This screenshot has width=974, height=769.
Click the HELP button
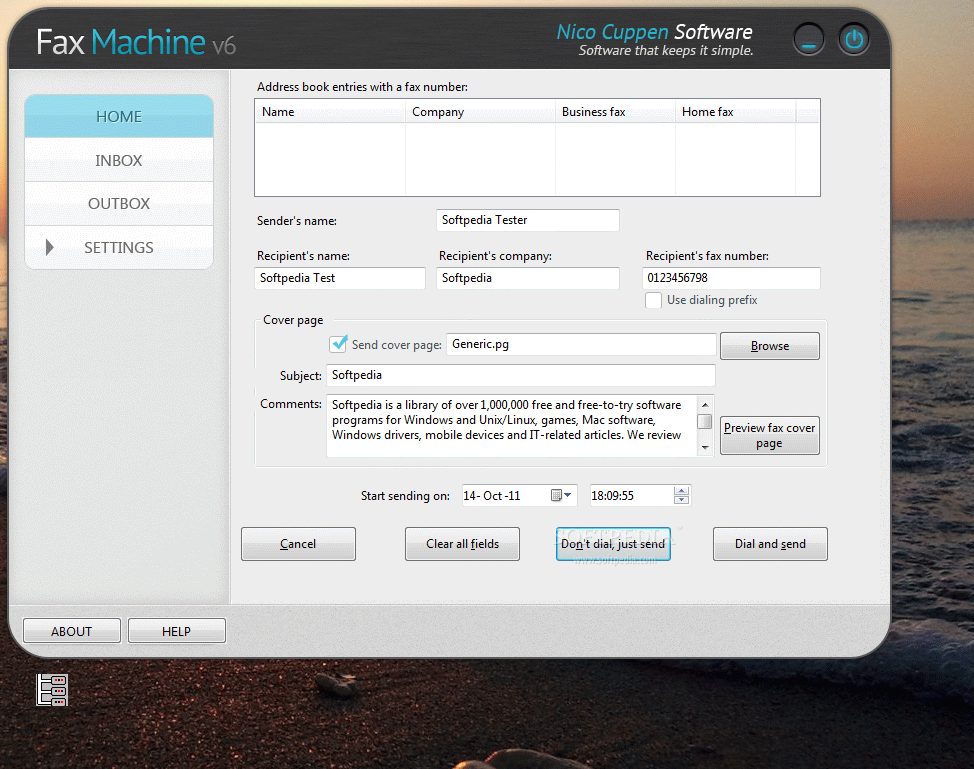(x=176, y=631)
